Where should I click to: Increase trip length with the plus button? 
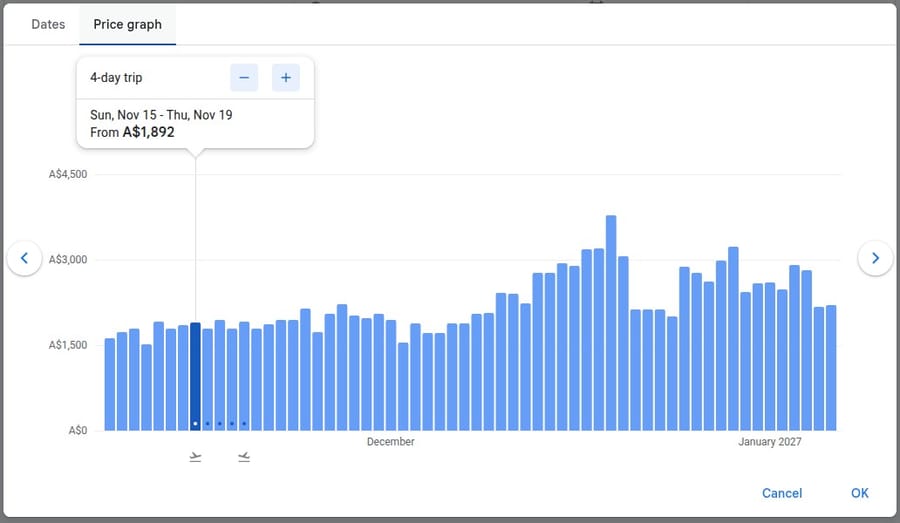tap(286, 78)
